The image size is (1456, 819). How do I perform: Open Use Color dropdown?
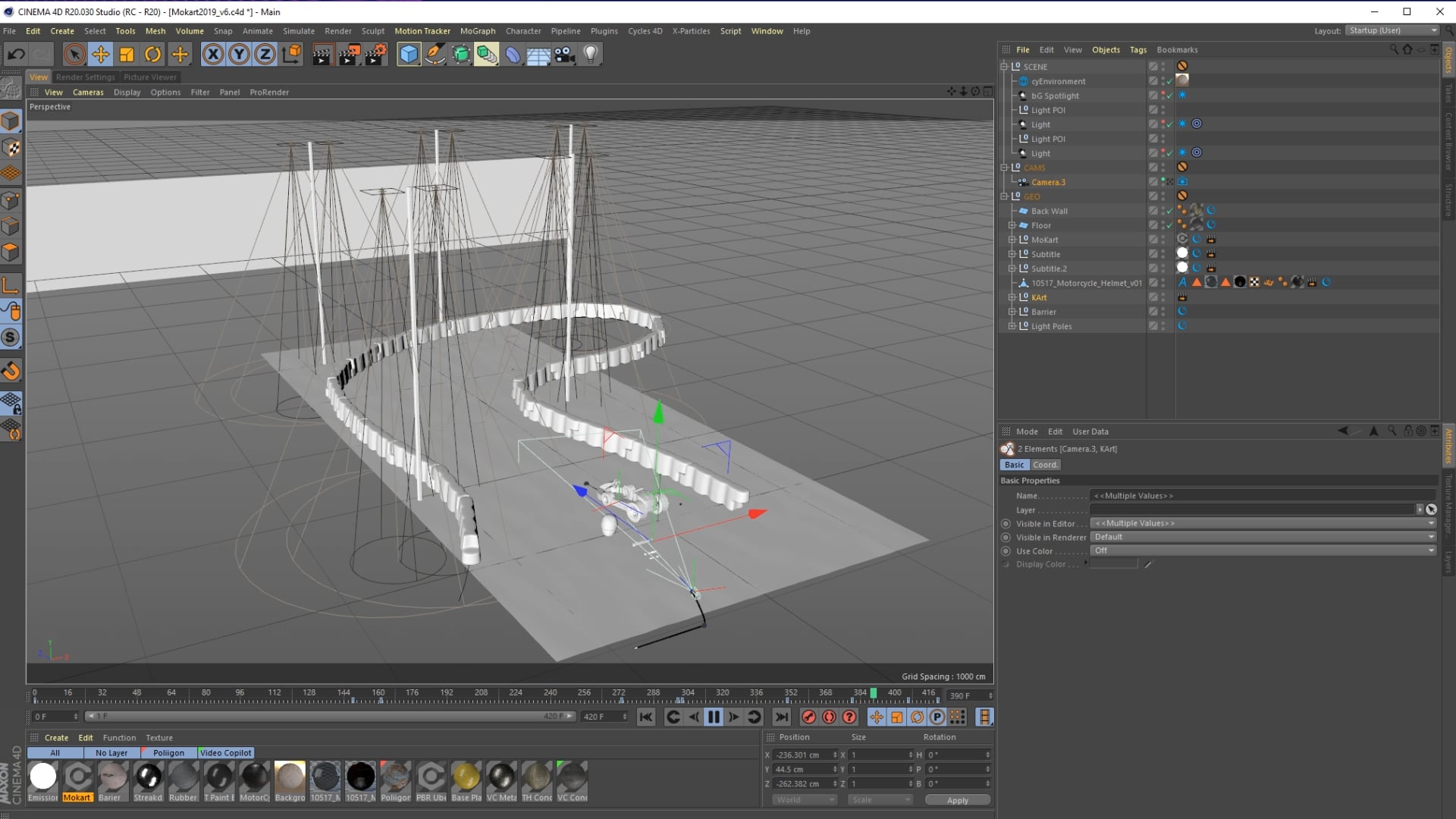point(1263,551)
